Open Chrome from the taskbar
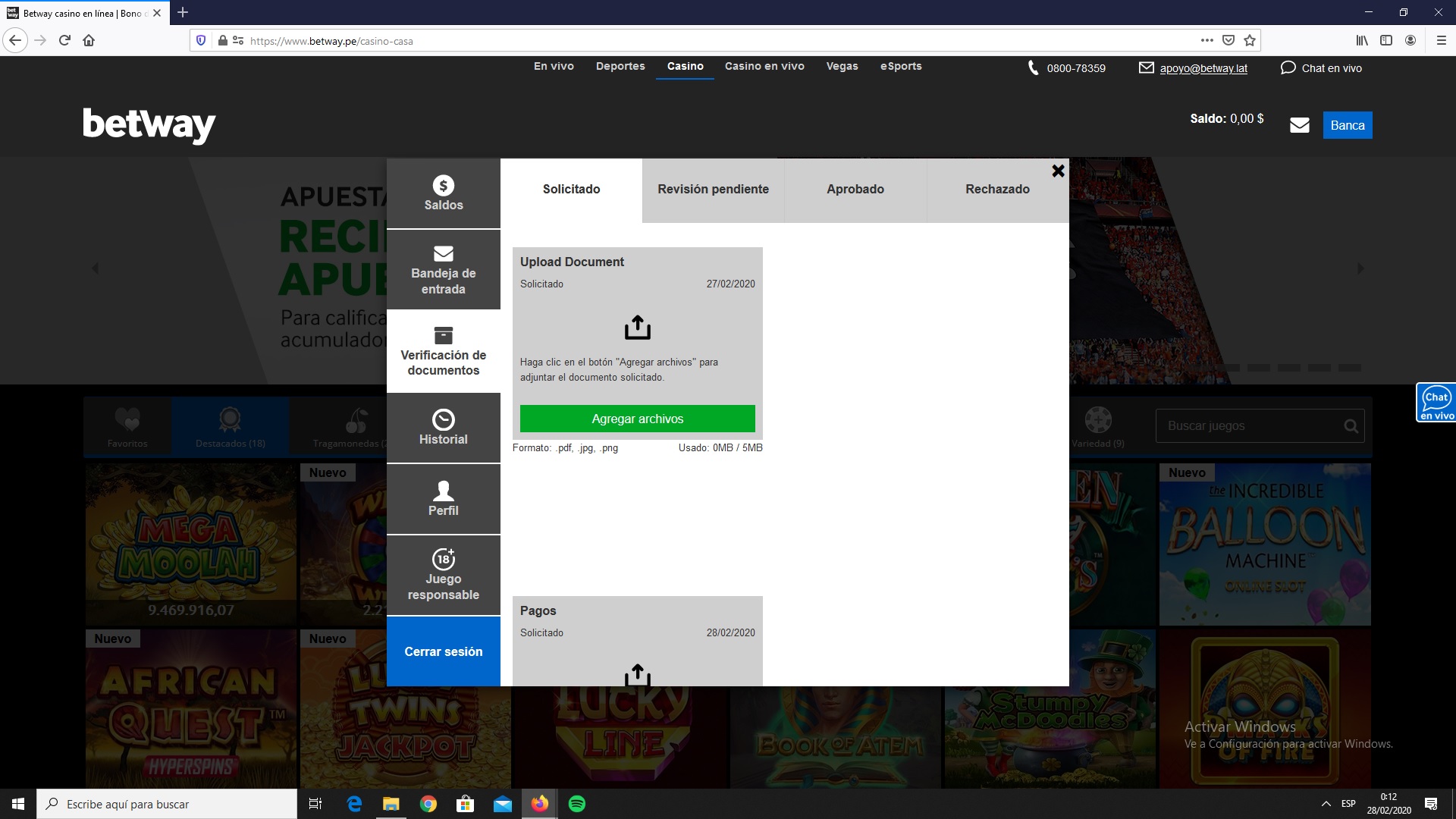 pyautogui.click(x=428, y=804)
